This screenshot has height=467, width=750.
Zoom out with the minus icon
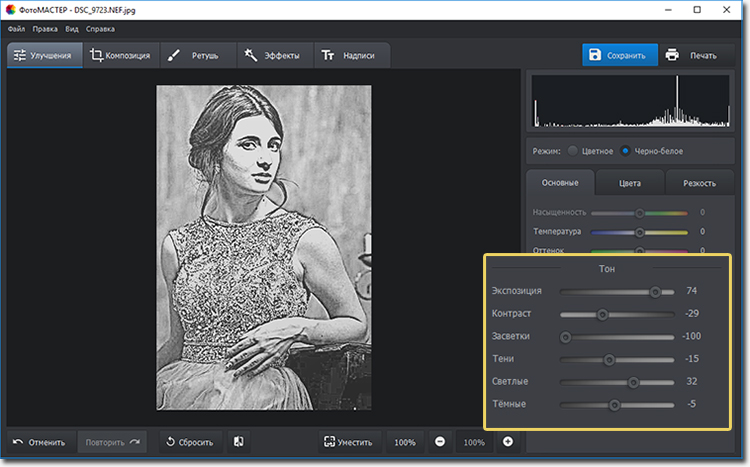click(x=440, y=441)
